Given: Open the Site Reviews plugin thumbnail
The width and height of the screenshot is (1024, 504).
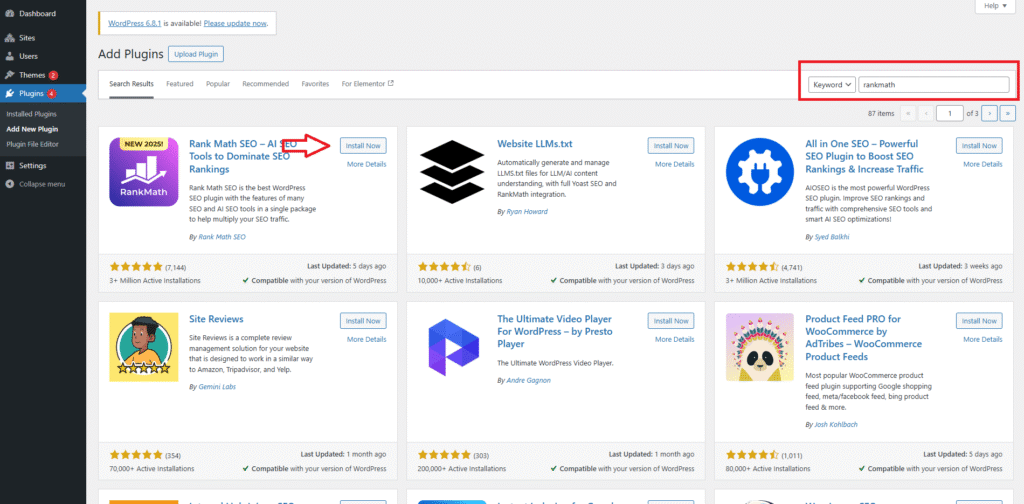Looking at the screenshot, I should click(144, 347).
